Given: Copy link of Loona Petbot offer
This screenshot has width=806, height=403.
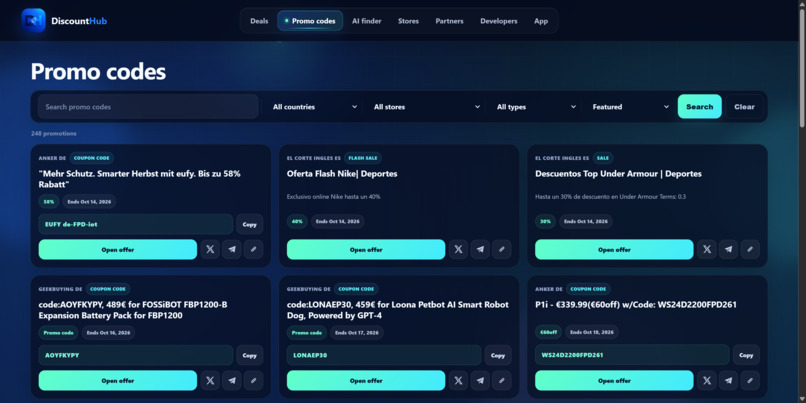Looking at the screenshot, I should (502, 380).
